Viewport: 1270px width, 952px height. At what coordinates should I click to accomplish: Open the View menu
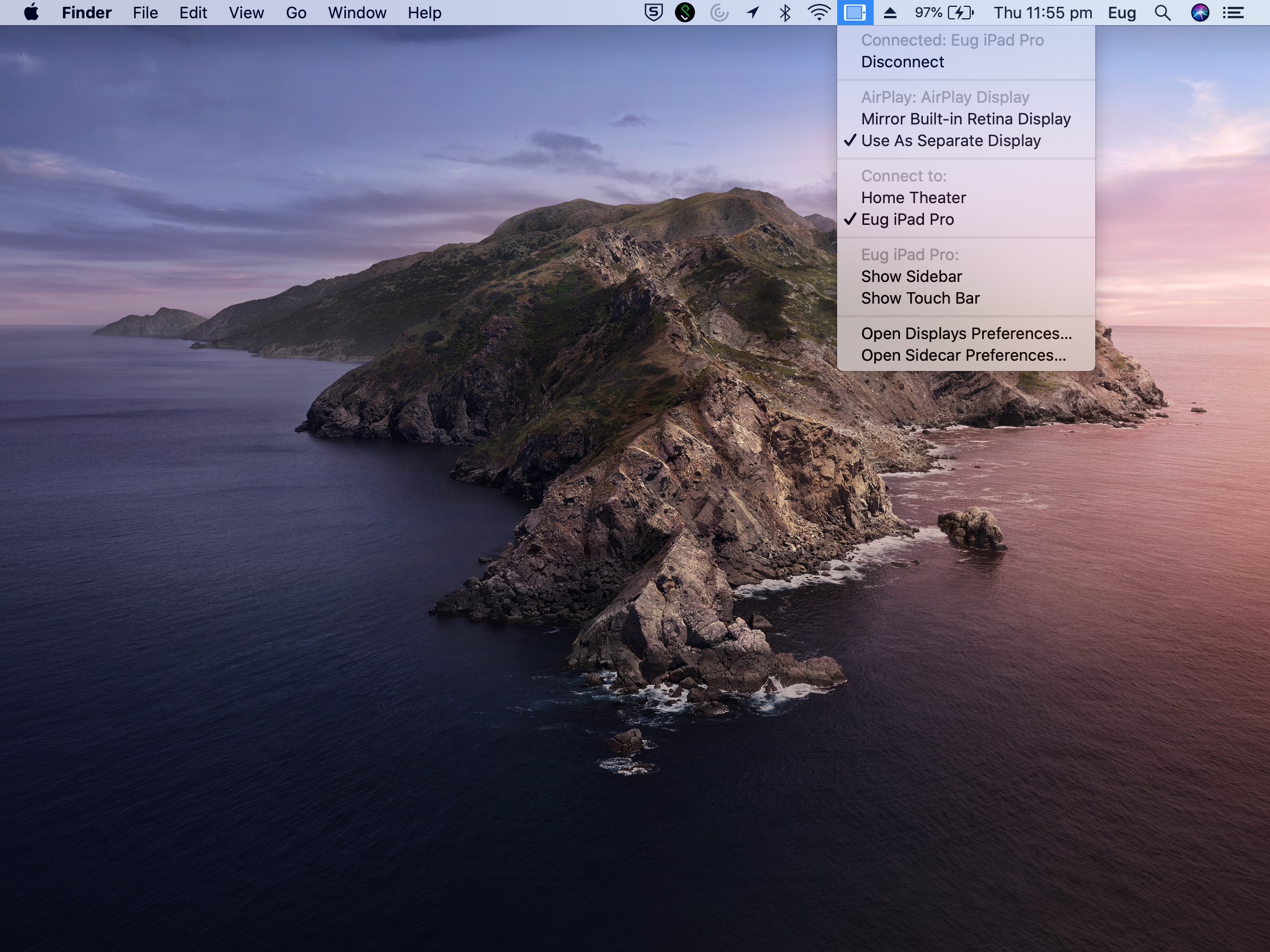pyautogui.click(x=246, y=13)
